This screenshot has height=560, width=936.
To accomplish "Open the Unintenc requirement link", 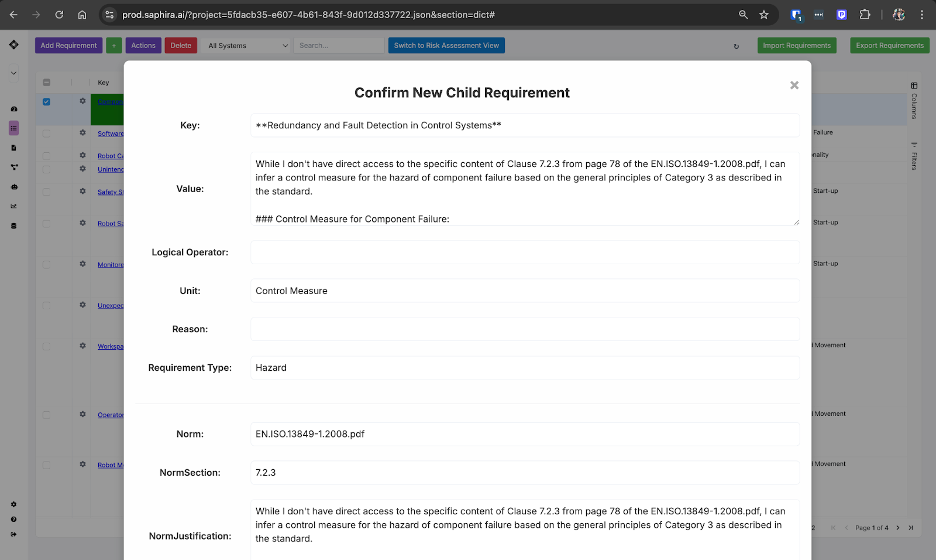I will coord(110,169).
